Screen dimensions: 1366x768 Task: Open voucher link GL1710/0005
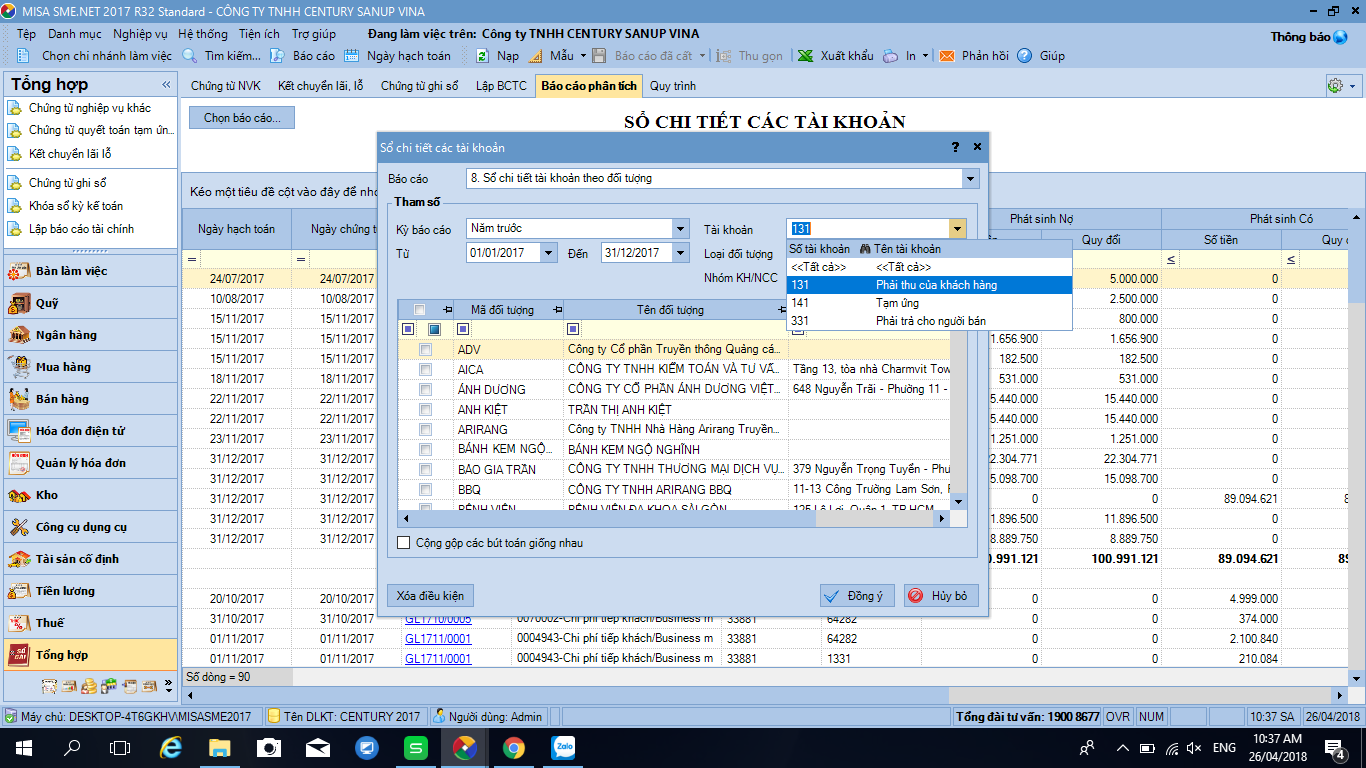coord(438,619)
